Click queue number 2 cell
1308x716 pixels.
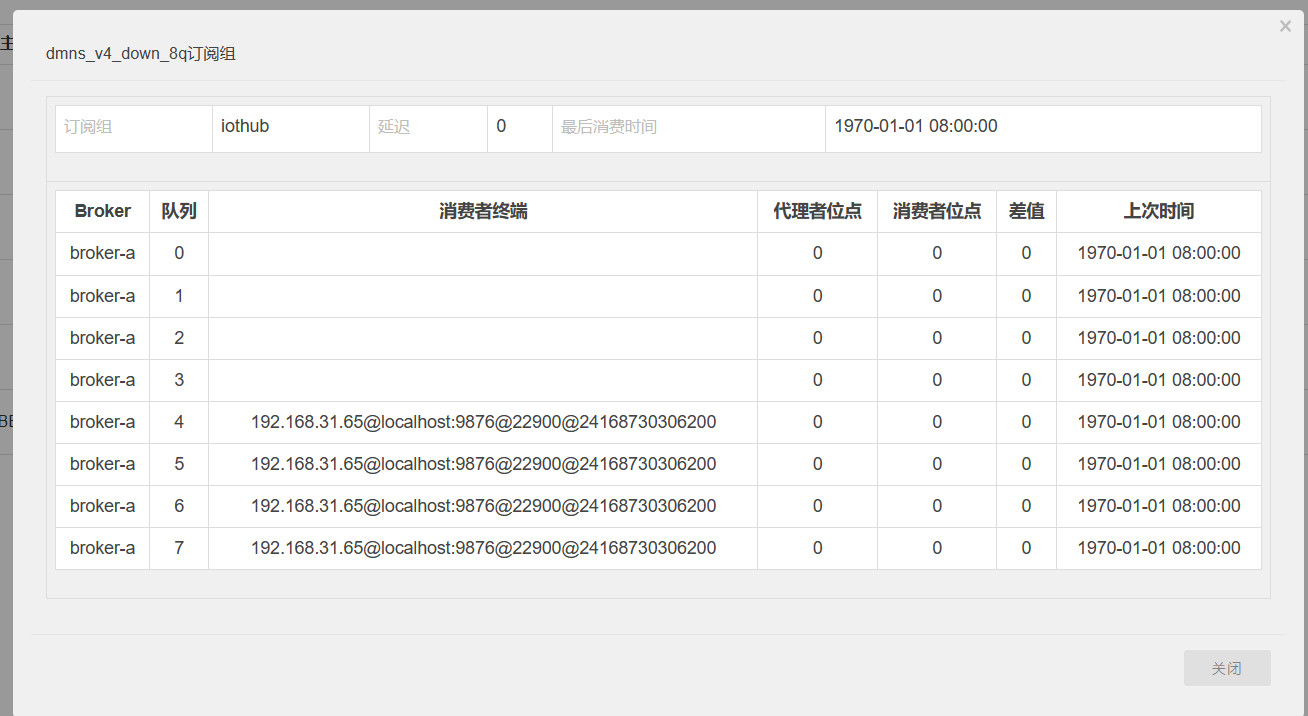pyautogui.click(x=179, y=338)
